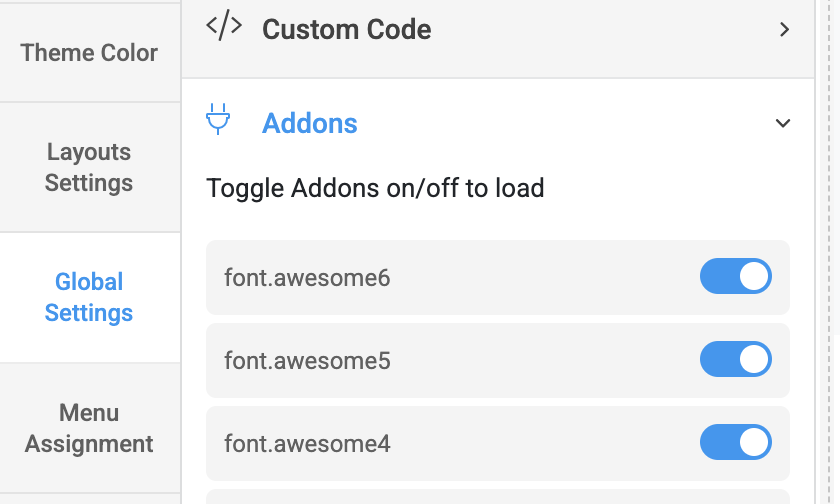Viewport: 840px width, 504px height.
Task: Click the Addons heading text
Action: coord(309,124)
